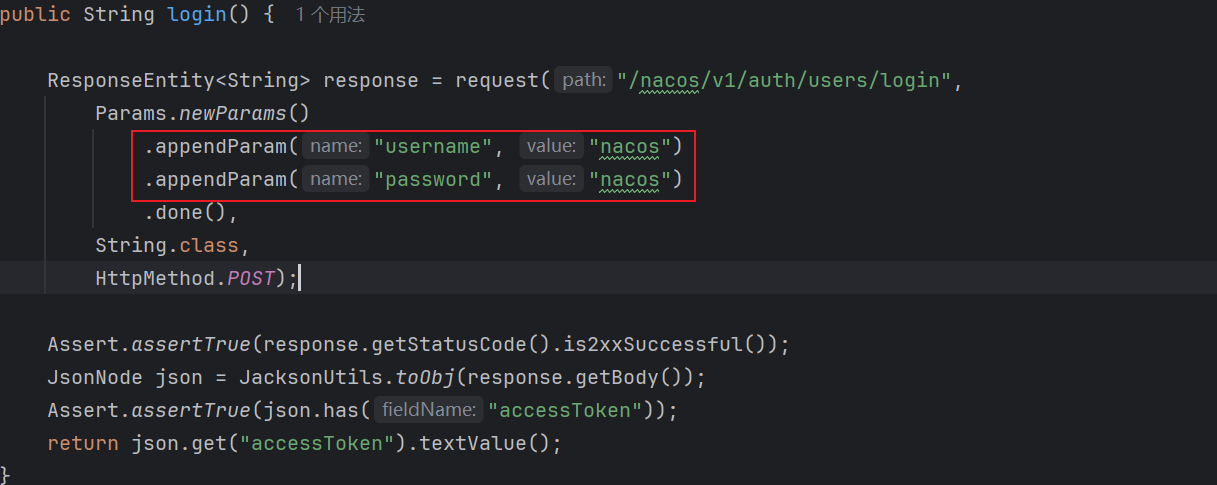Click the 'fieldName:' parameter hint
The height and width of the screenshot is (485, 1217).
point(429,410)
